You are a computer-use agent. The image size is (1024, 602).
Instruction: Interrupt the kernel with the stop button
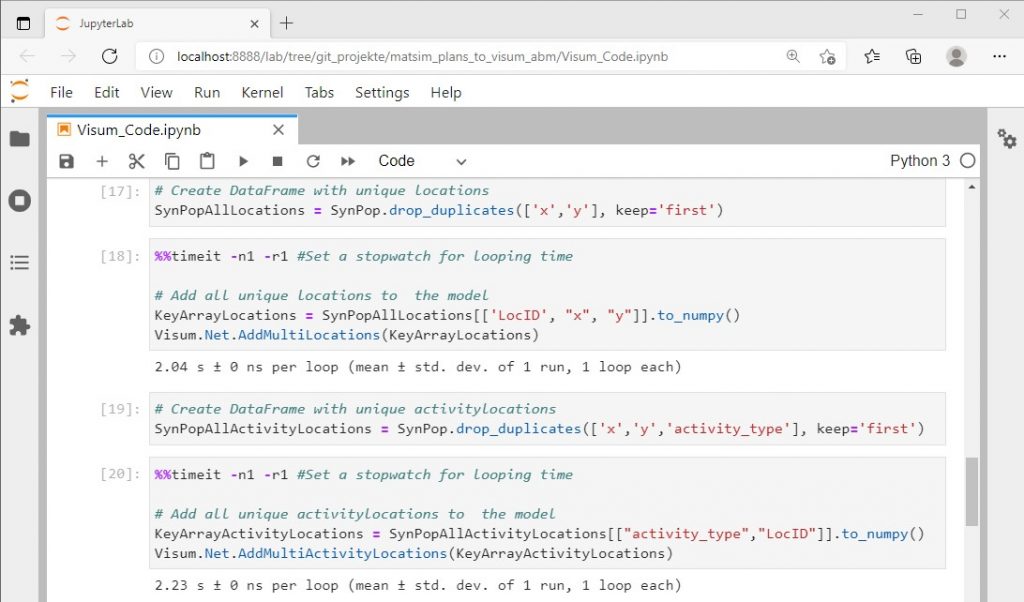click(278, 161)
